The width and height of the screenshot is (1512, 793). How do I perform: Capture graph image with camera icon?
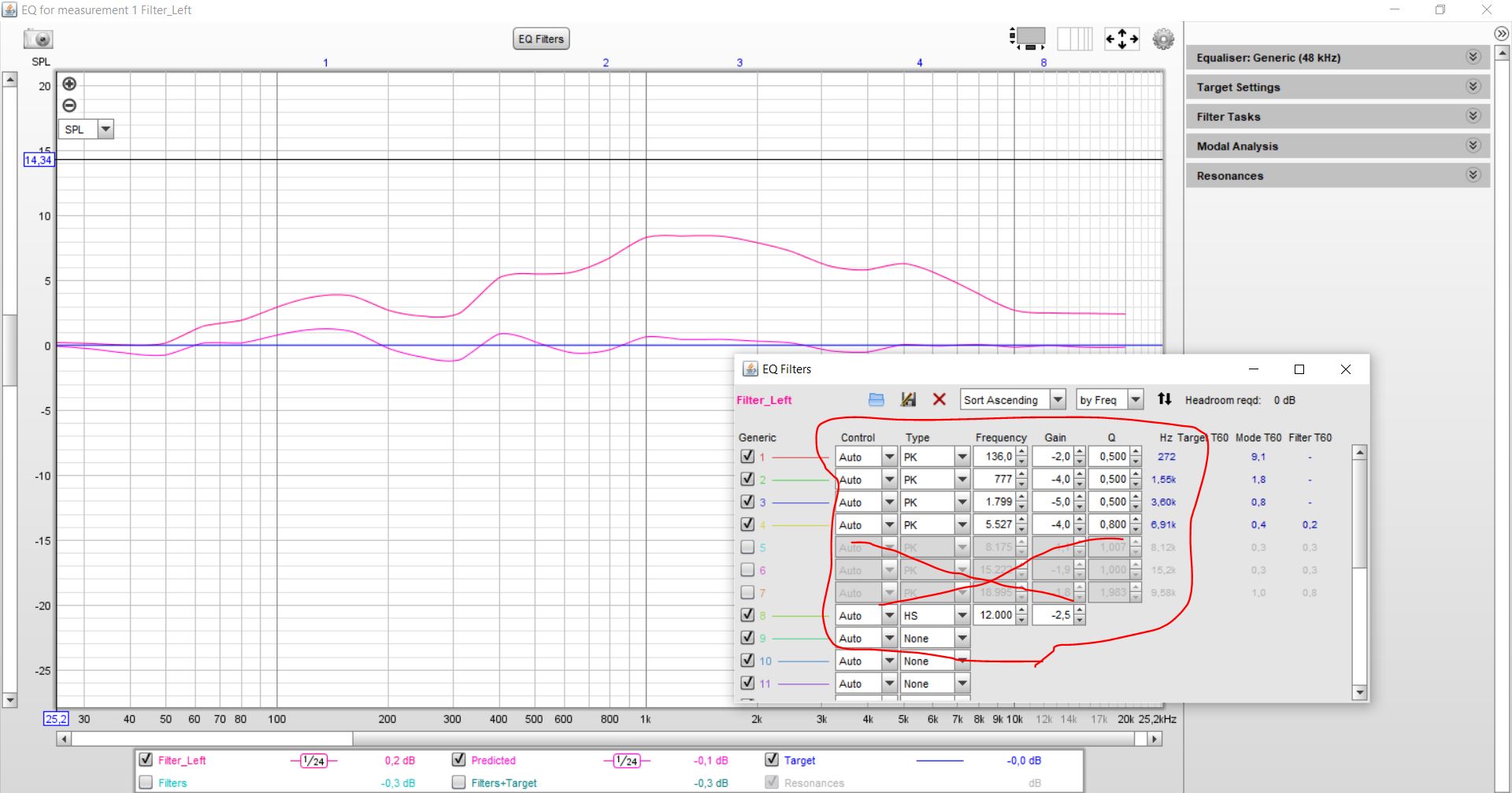point(38,39)
